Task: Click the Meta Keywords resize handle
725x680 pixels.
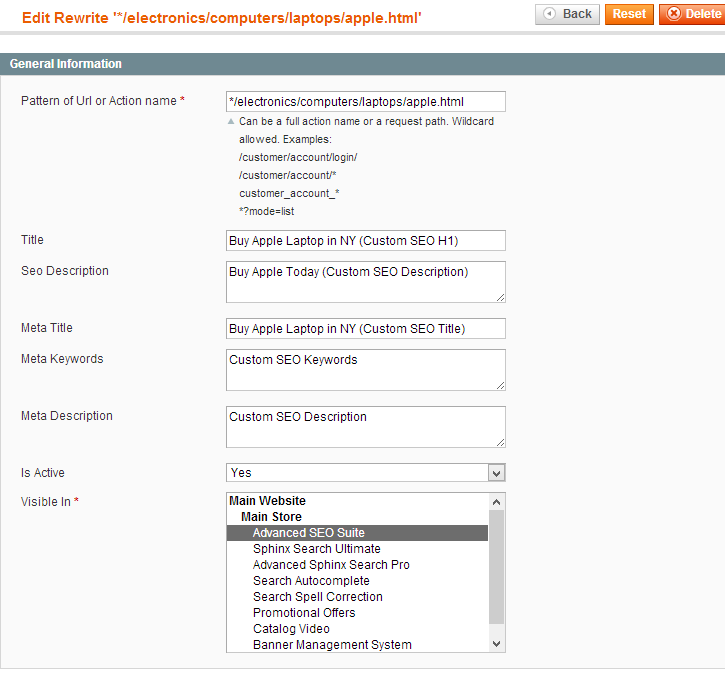Action: click(500, 386)
